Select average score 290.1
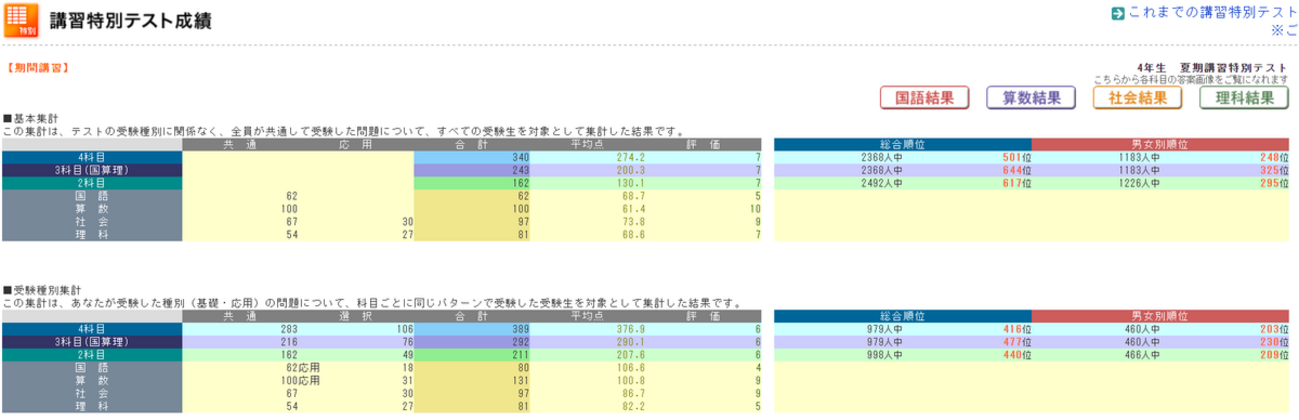This screenshot has width=1299, height=420. tap(632, 340)
